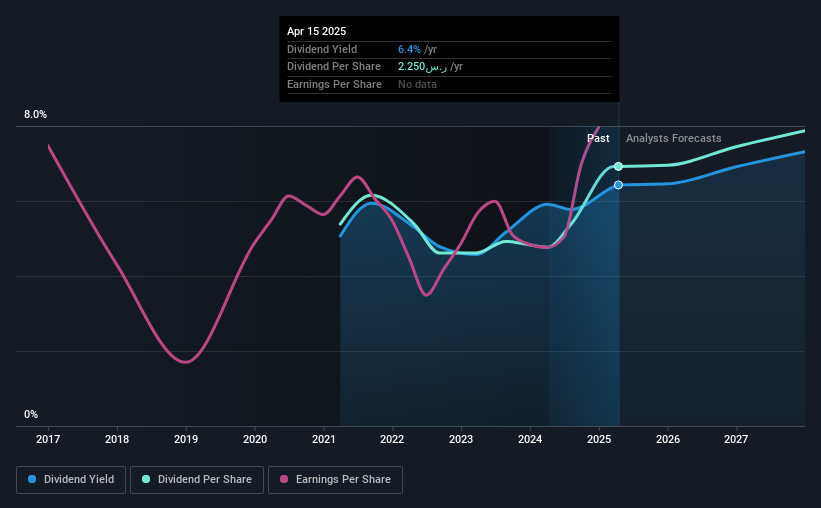
Task: Click the Dividend Yield tooltip row label
Action: 322,49
